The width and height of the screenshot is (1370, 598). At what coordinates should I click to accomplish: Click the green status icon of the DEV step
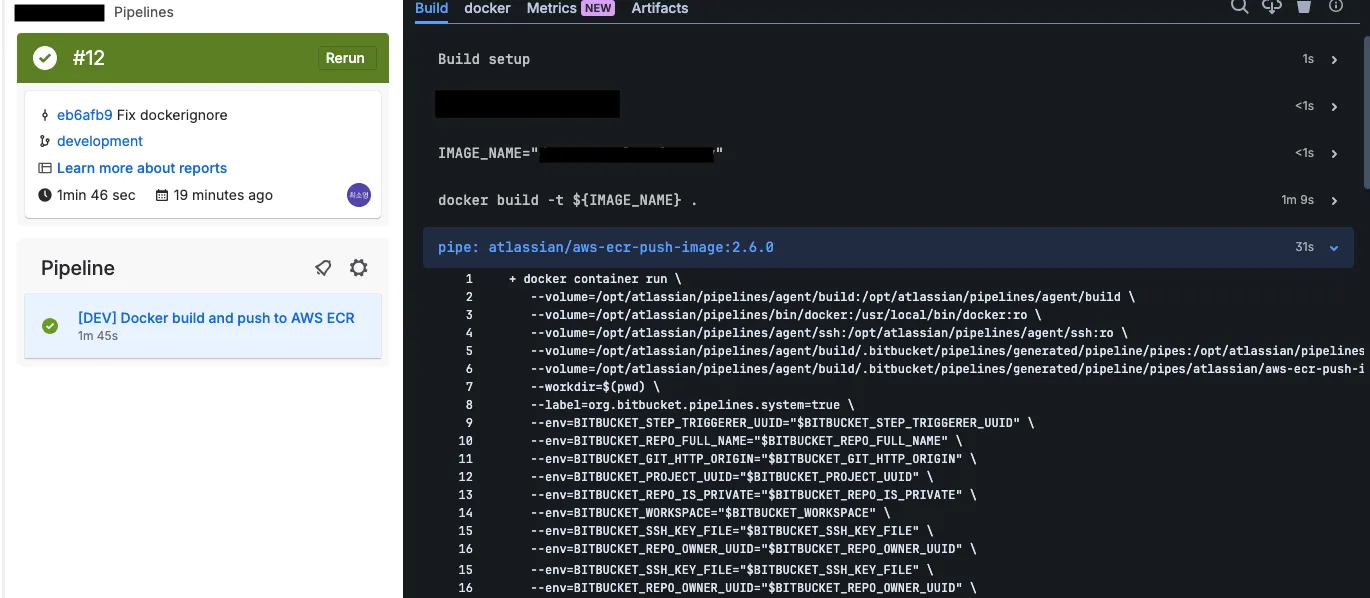coord(50,326)
